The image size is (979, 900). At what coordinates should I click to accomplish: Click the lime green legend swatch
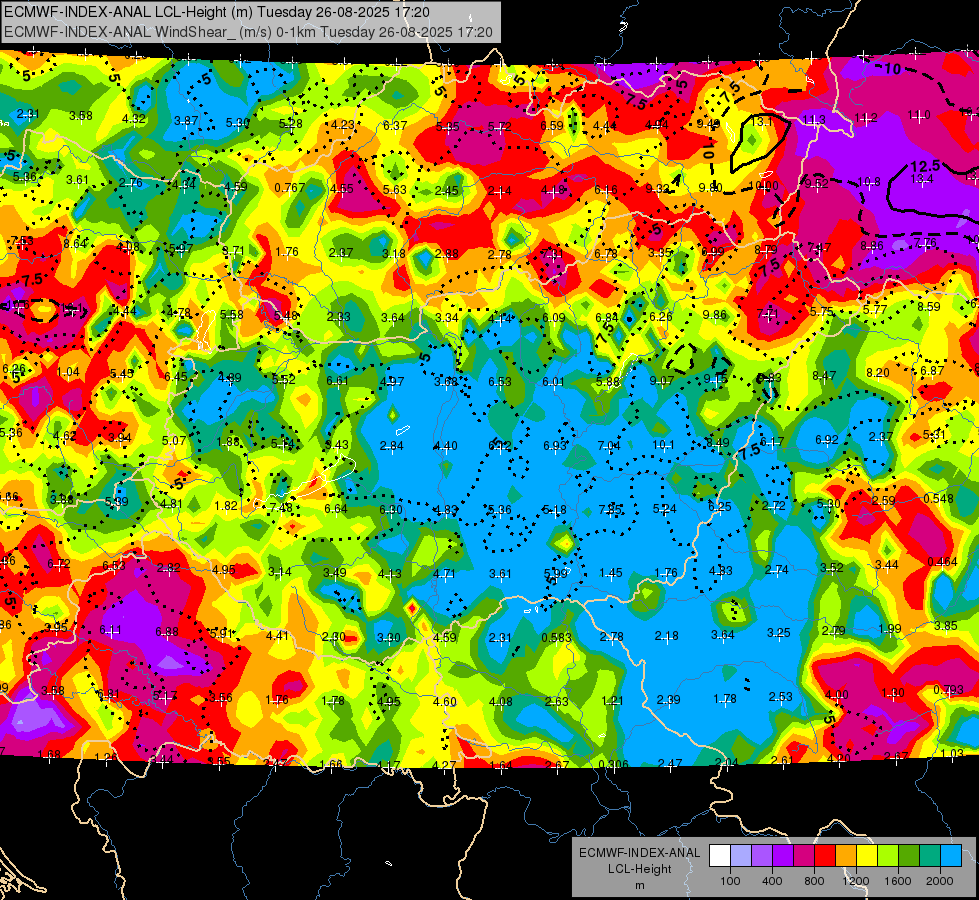pyautogui.click(x=888, y=855)
